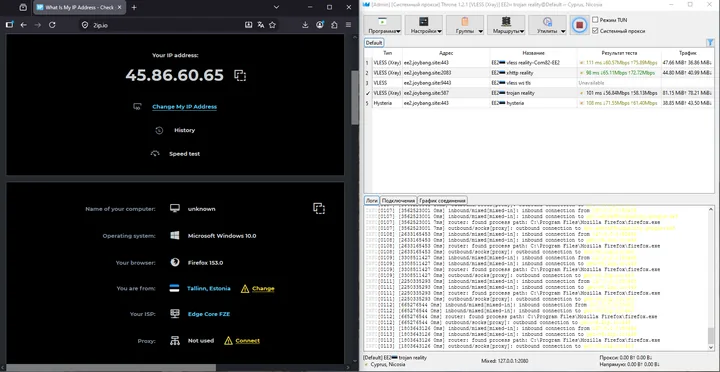Click the Edge Core FZE ISP link

coord(209,314)
